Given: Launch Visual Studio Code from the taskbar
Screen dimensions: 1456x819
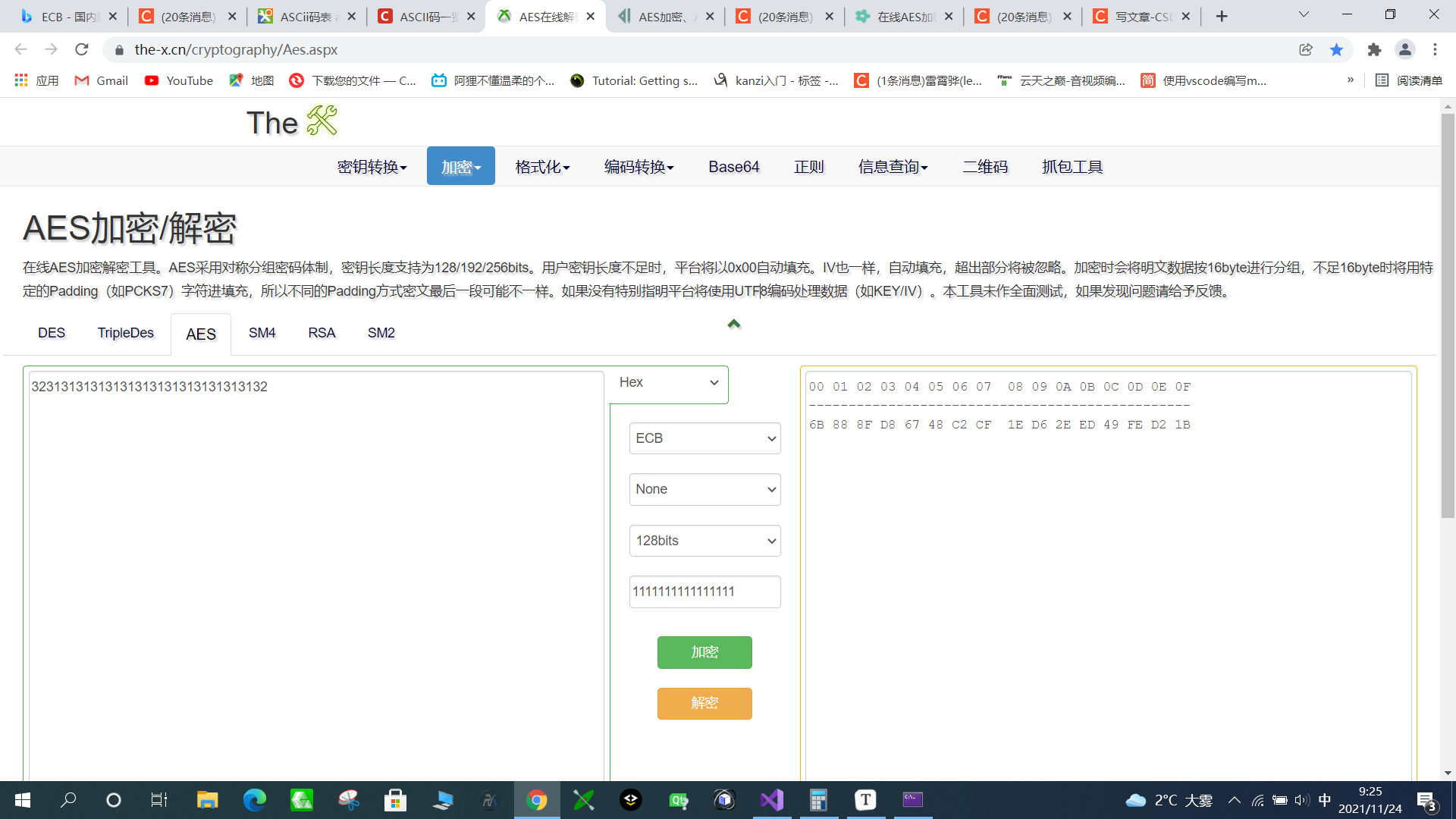Looking at the screenshot, I should pyautogui.click(x=771, y=799).
